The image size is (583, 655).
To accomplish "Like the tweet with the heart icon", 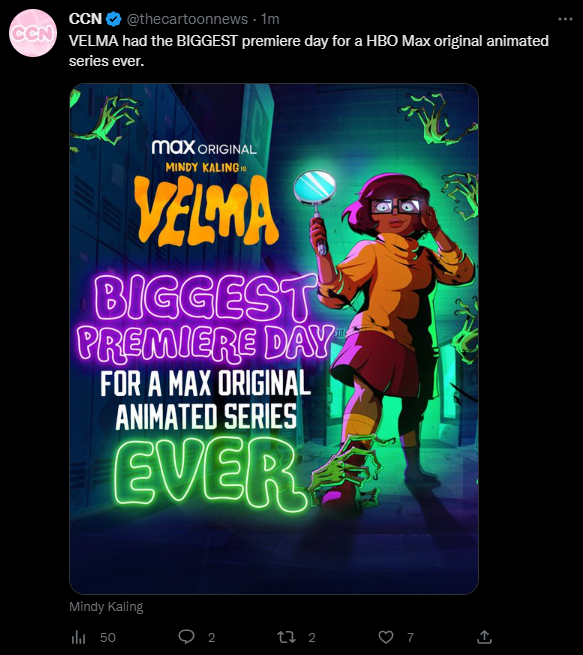I will 386,637.
